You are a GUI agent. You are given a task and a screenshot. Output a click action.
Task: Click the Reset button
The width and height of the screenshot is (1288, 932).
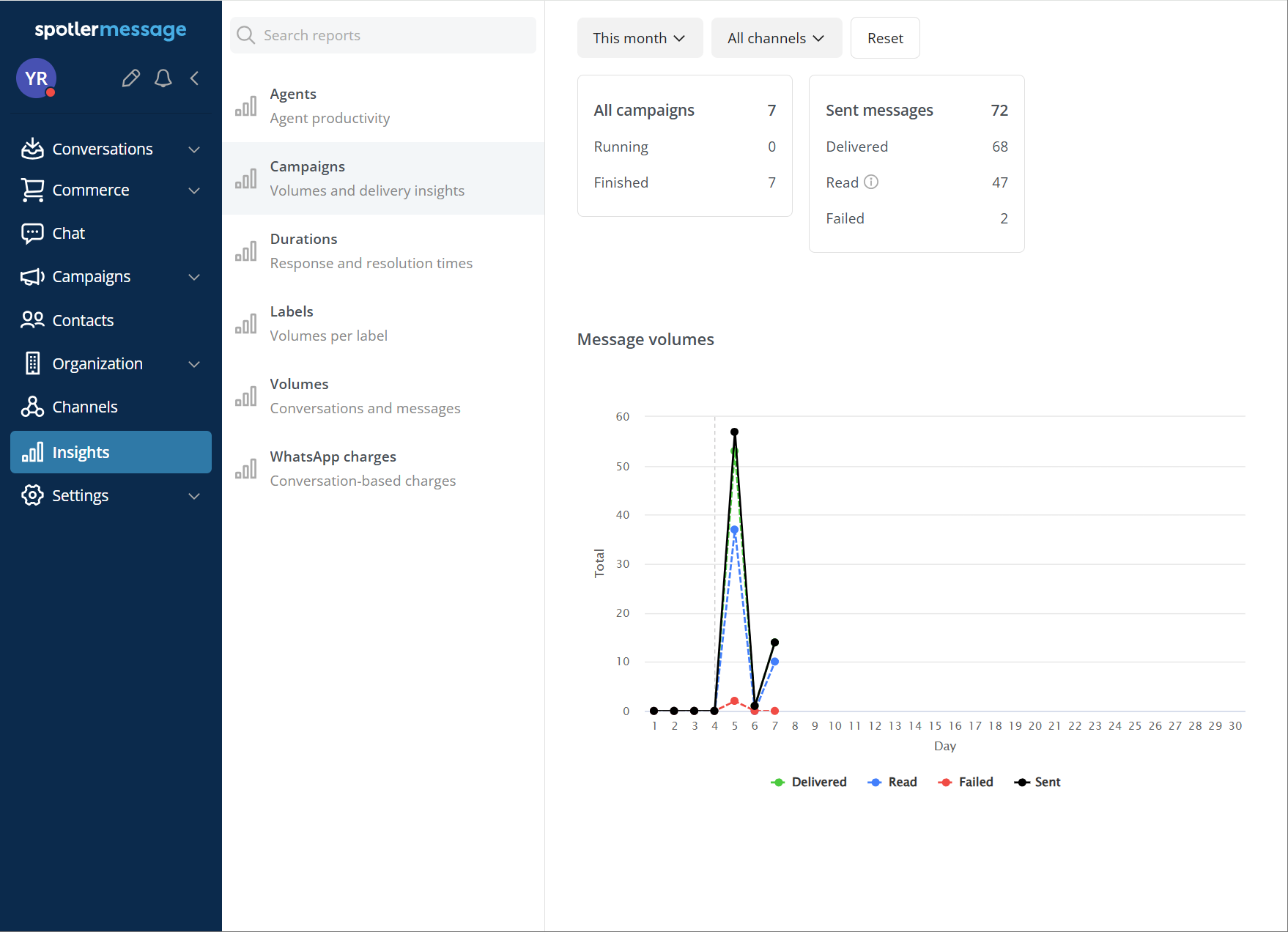[884, 38]
